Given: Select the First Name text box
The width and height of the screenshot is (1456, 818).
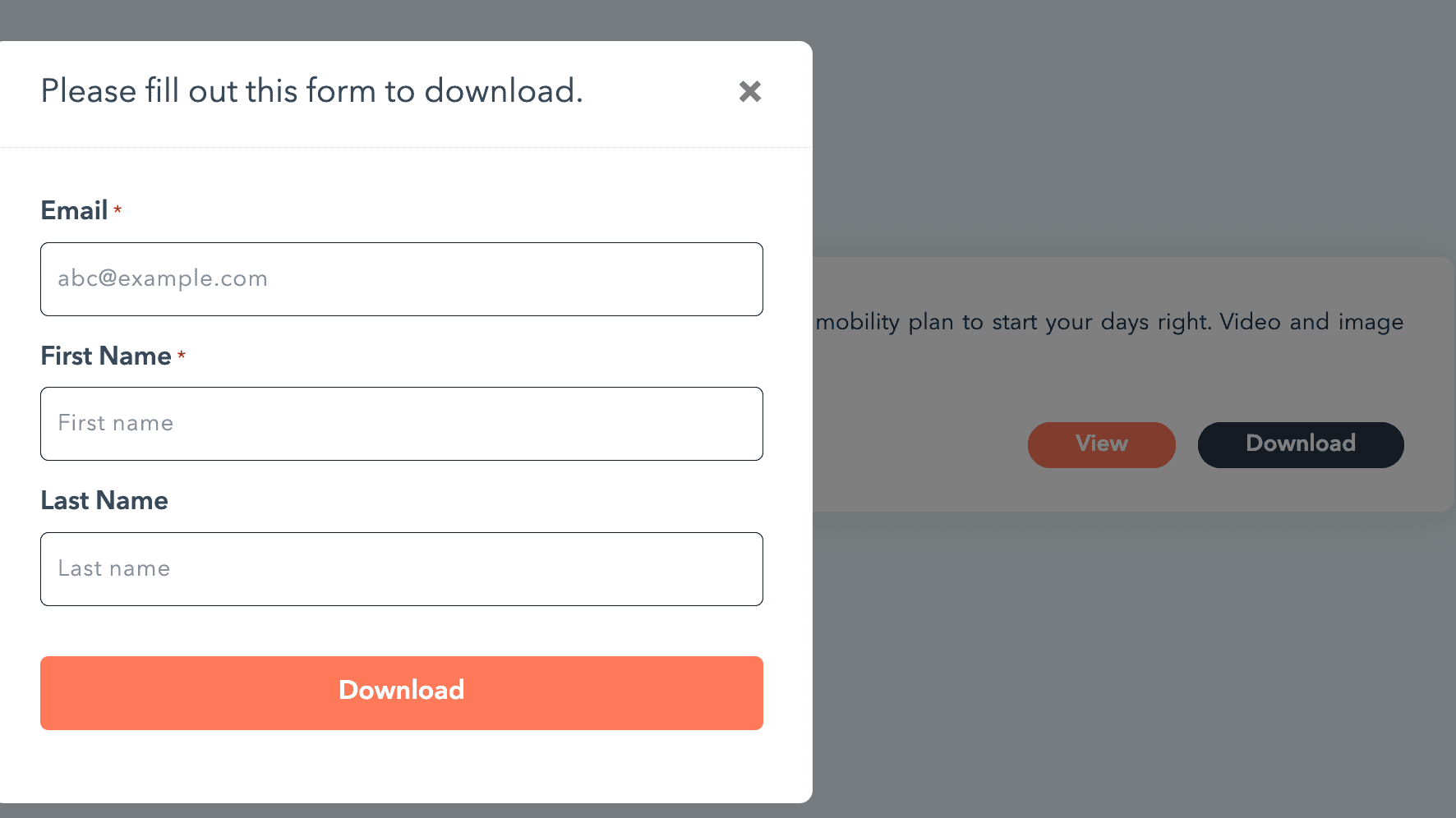Looking at the screenshot, I should (x=402, y=424).
